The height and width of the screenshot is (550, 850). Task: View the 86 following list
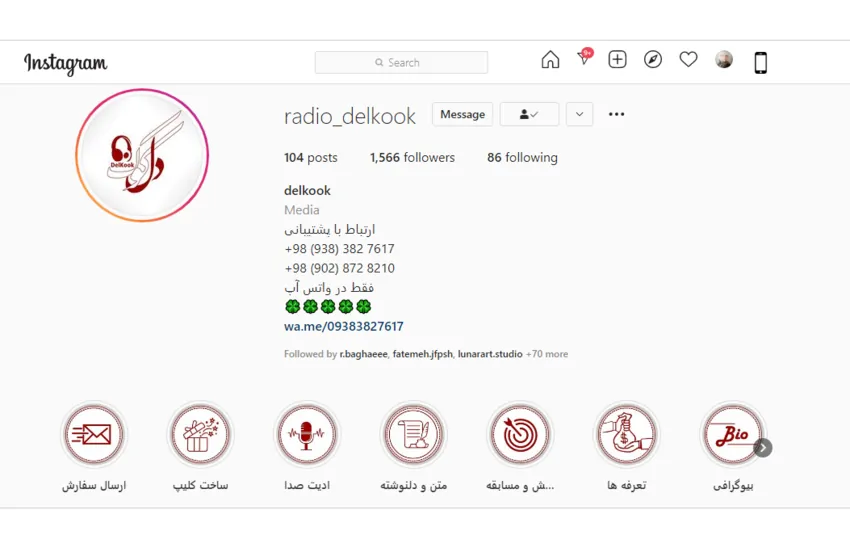coord(522,158)
